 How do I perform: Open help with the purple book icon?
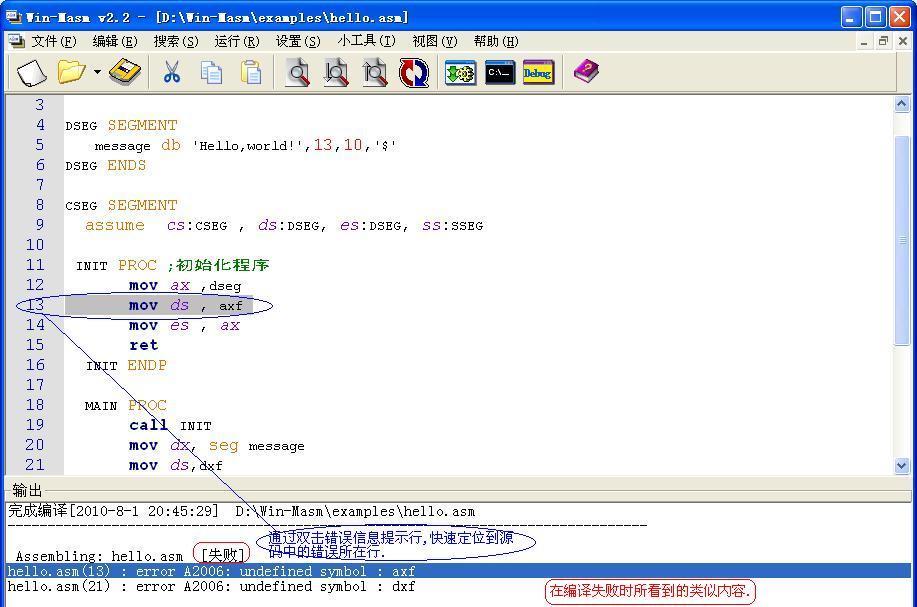[586, 72]
